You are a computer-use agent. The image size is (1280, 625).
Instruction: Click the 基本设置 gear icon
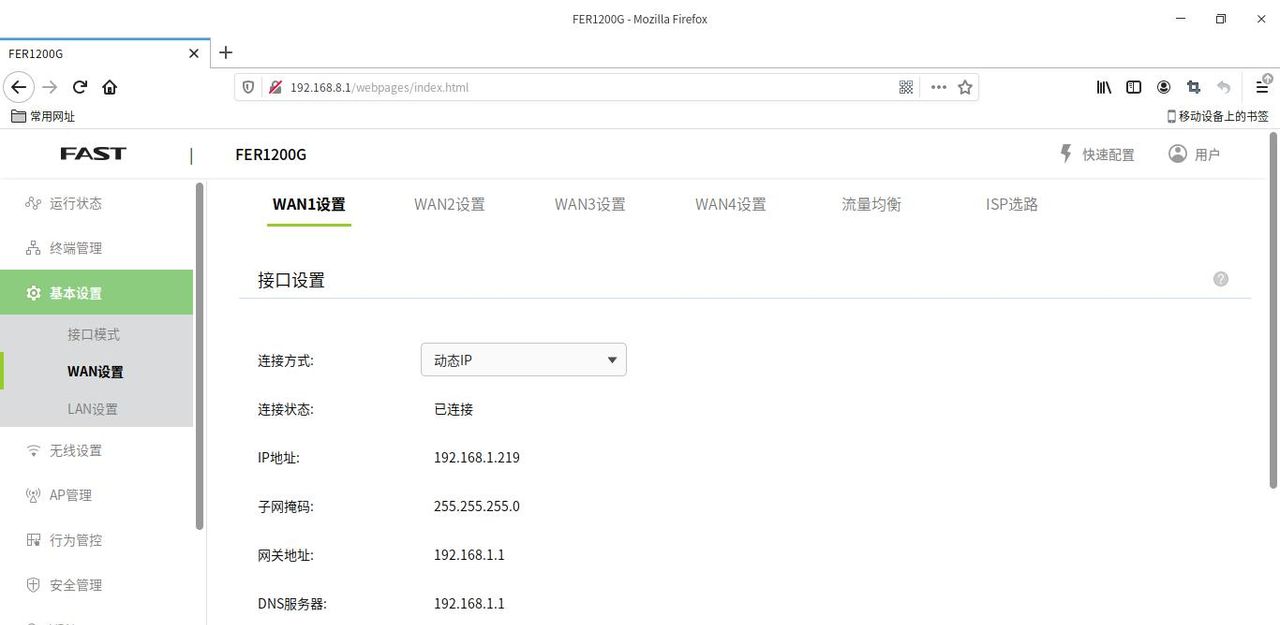(x=33, y=293)
